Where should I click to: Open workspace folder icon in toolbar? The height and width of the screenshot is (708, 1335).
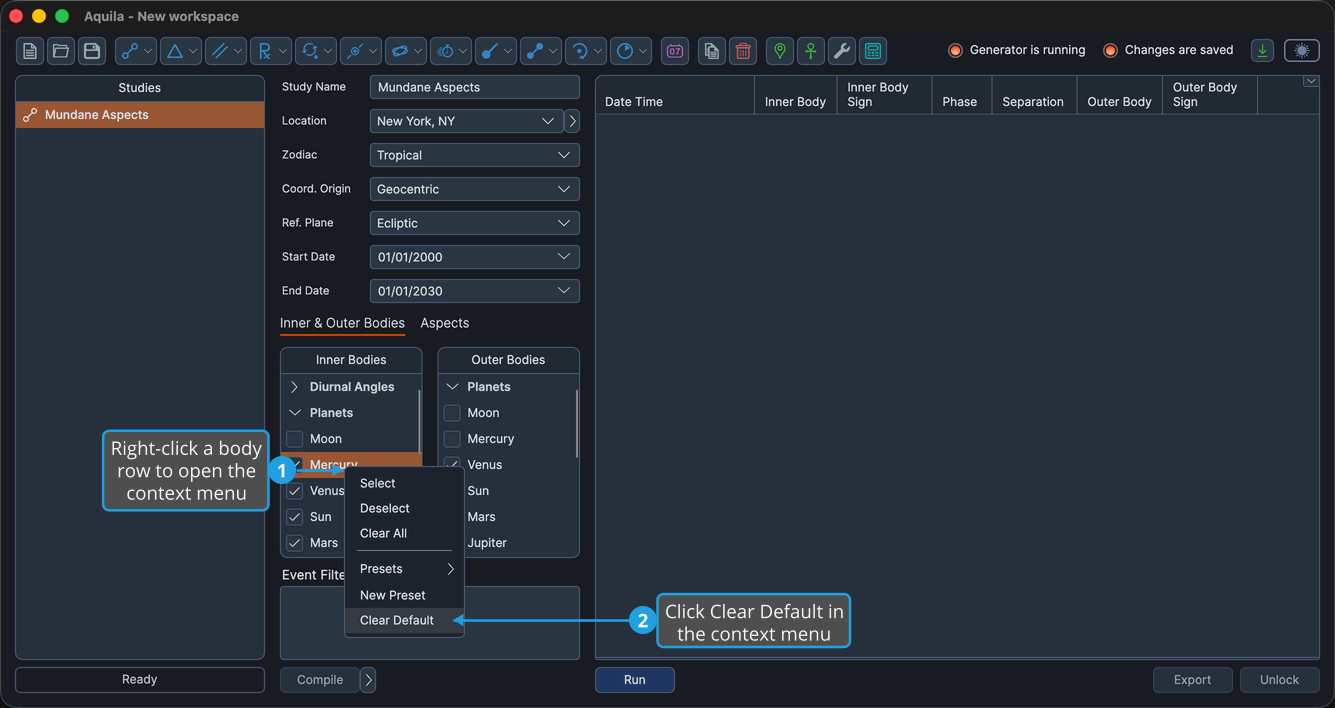61,51
